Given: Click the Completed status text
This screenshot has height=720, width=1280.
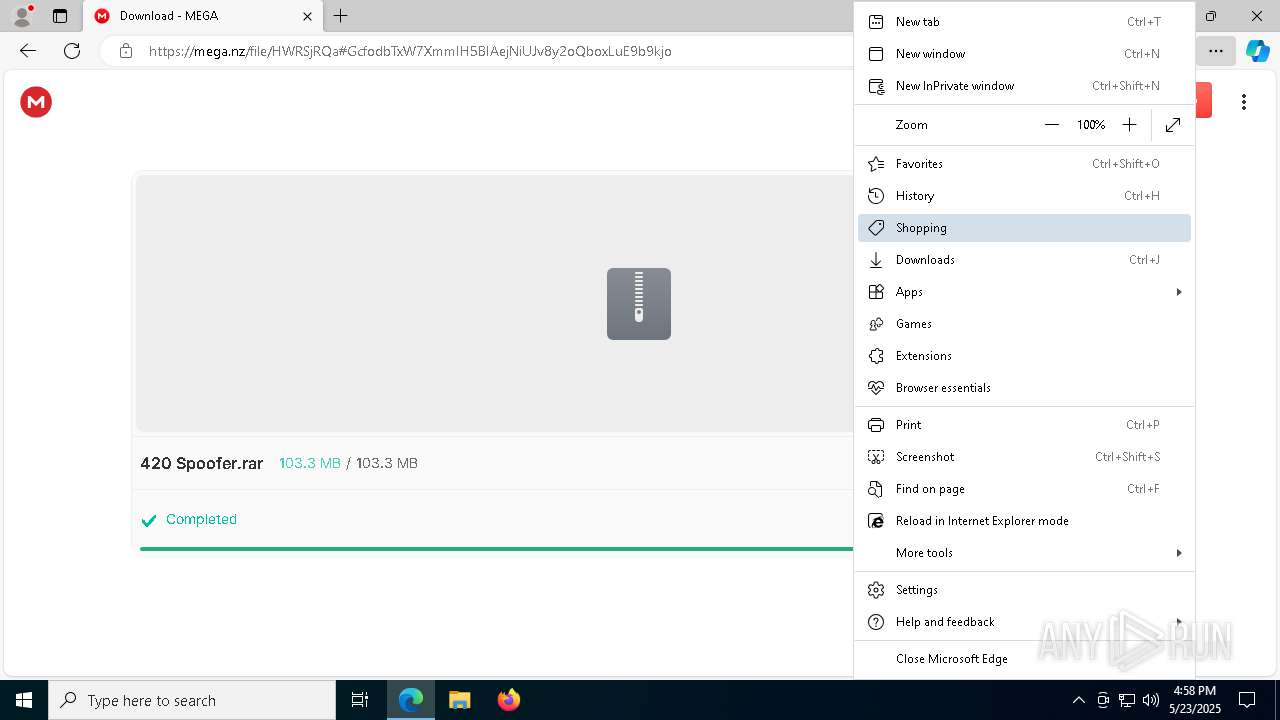Looking at the screenshot, I should (201, 519).
